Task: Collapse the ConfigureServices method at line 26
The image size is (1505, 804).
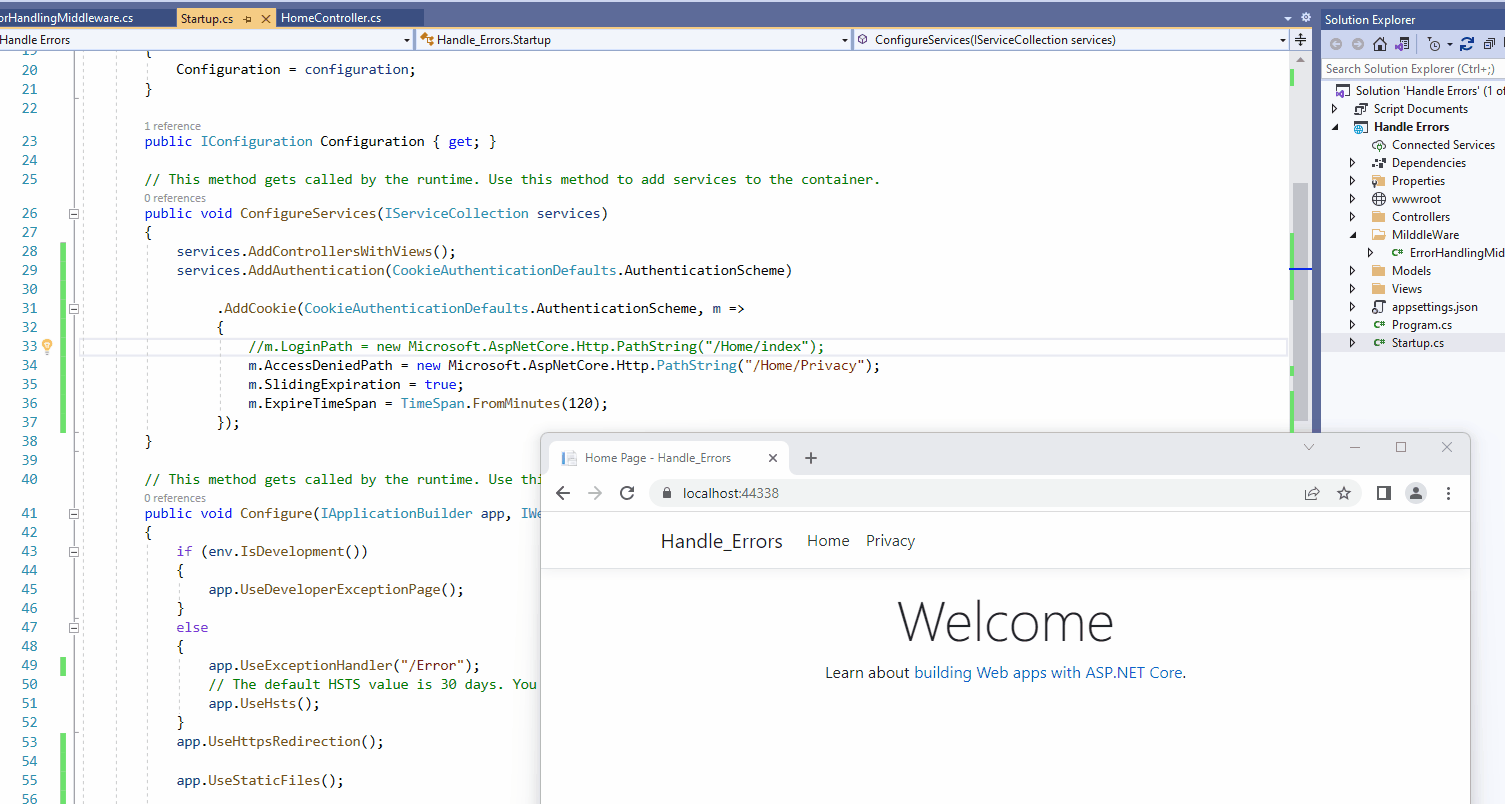Action: coord(73,214)
